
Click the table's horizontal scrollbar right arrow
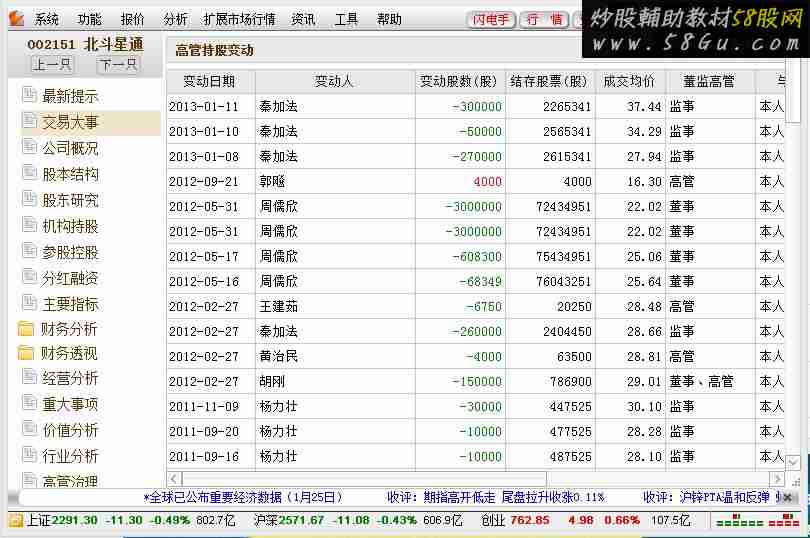(777, 479)
